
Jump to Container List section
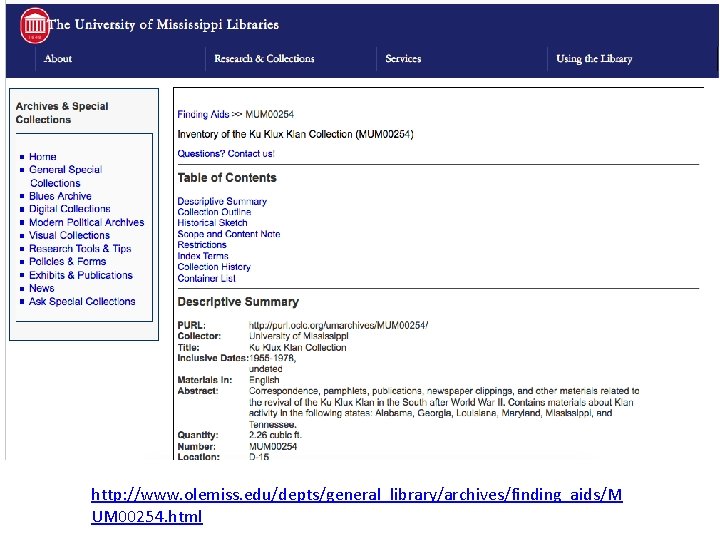207,278
